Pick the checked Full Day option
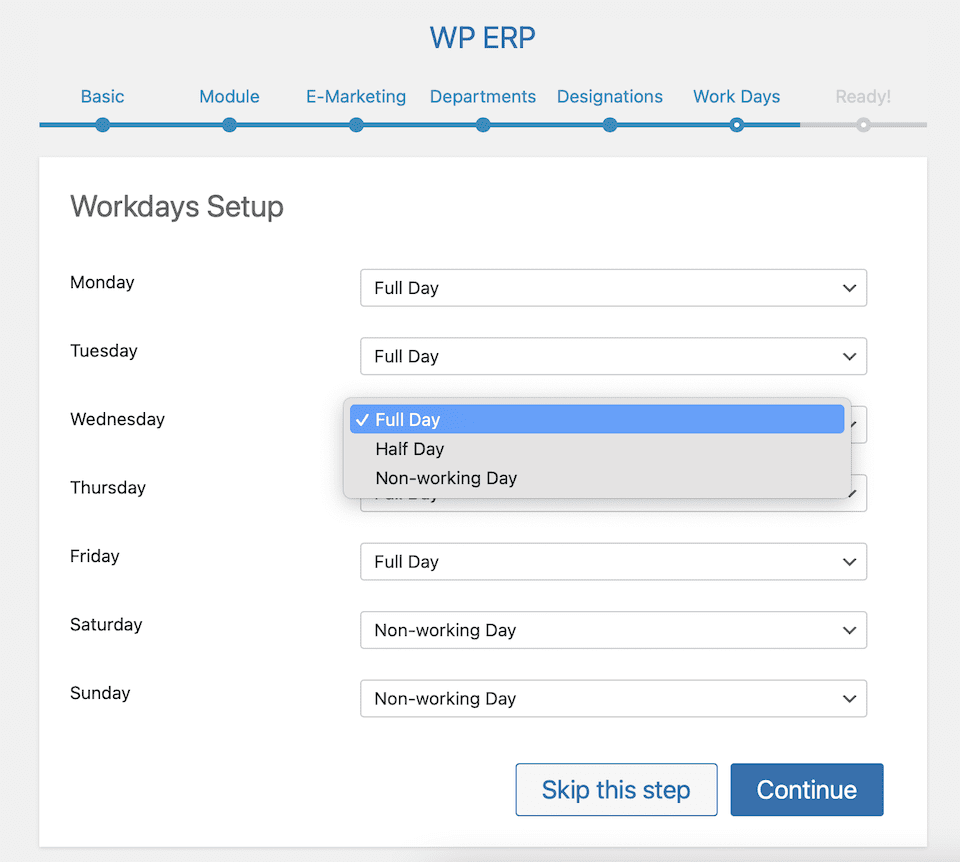 [597, 420]
